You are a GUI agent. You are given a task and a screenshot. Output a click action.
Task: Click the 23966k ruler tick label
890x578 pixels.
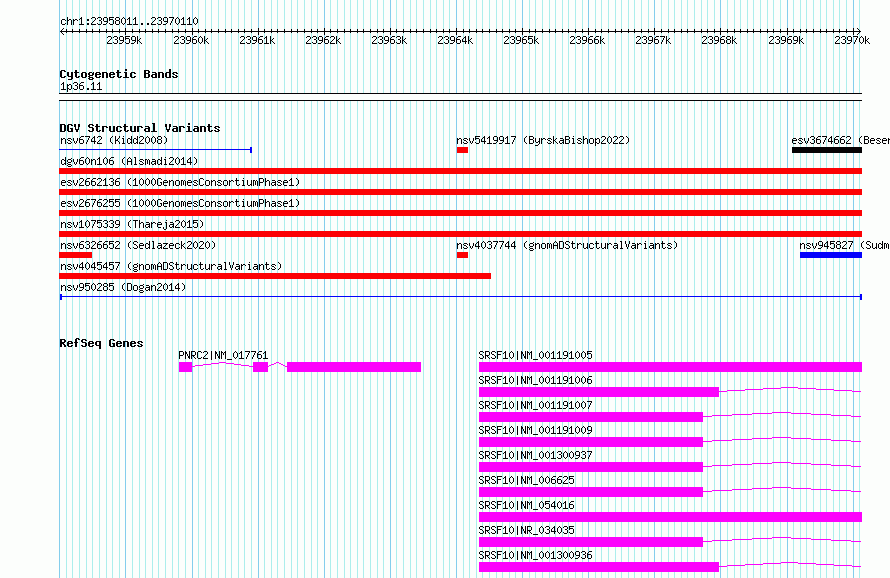pos(587,40)
